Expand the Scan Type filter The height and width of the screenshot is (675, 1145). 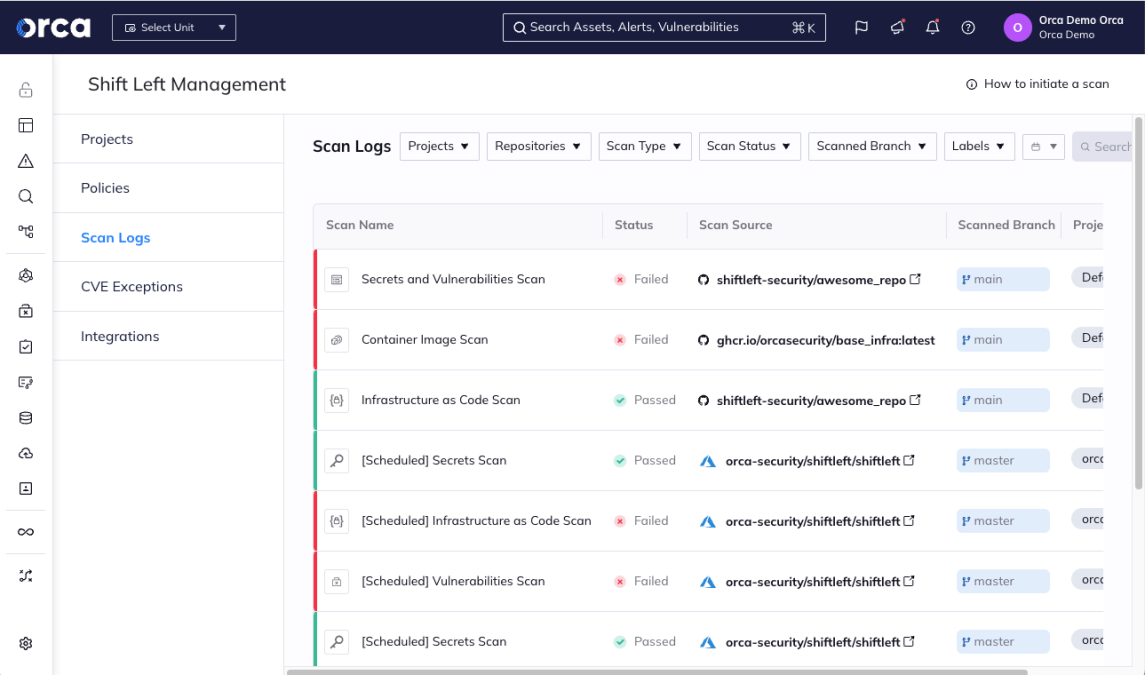tap(644, 146)
